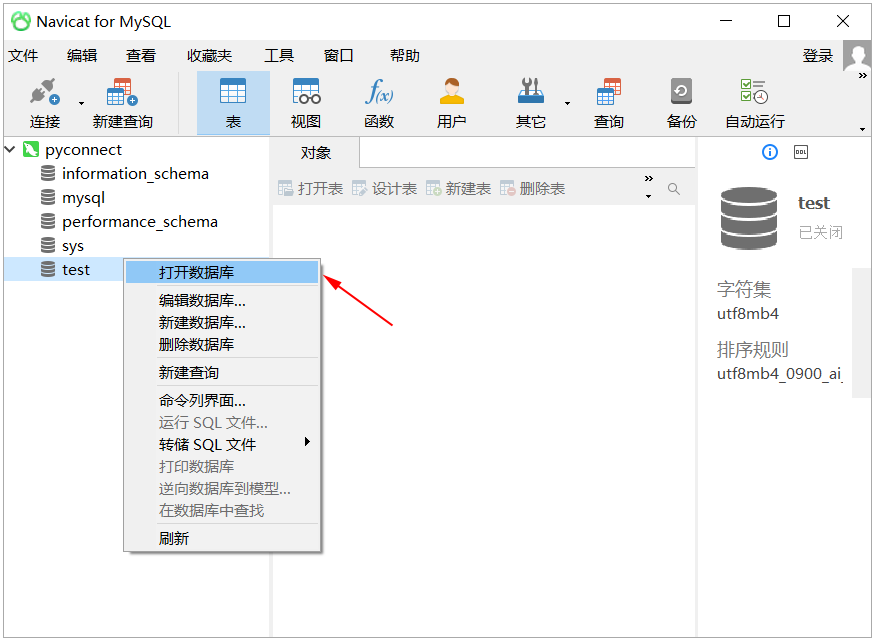Click the 登录 link
This screenshot has height=642, width=875.
(817, 55)
